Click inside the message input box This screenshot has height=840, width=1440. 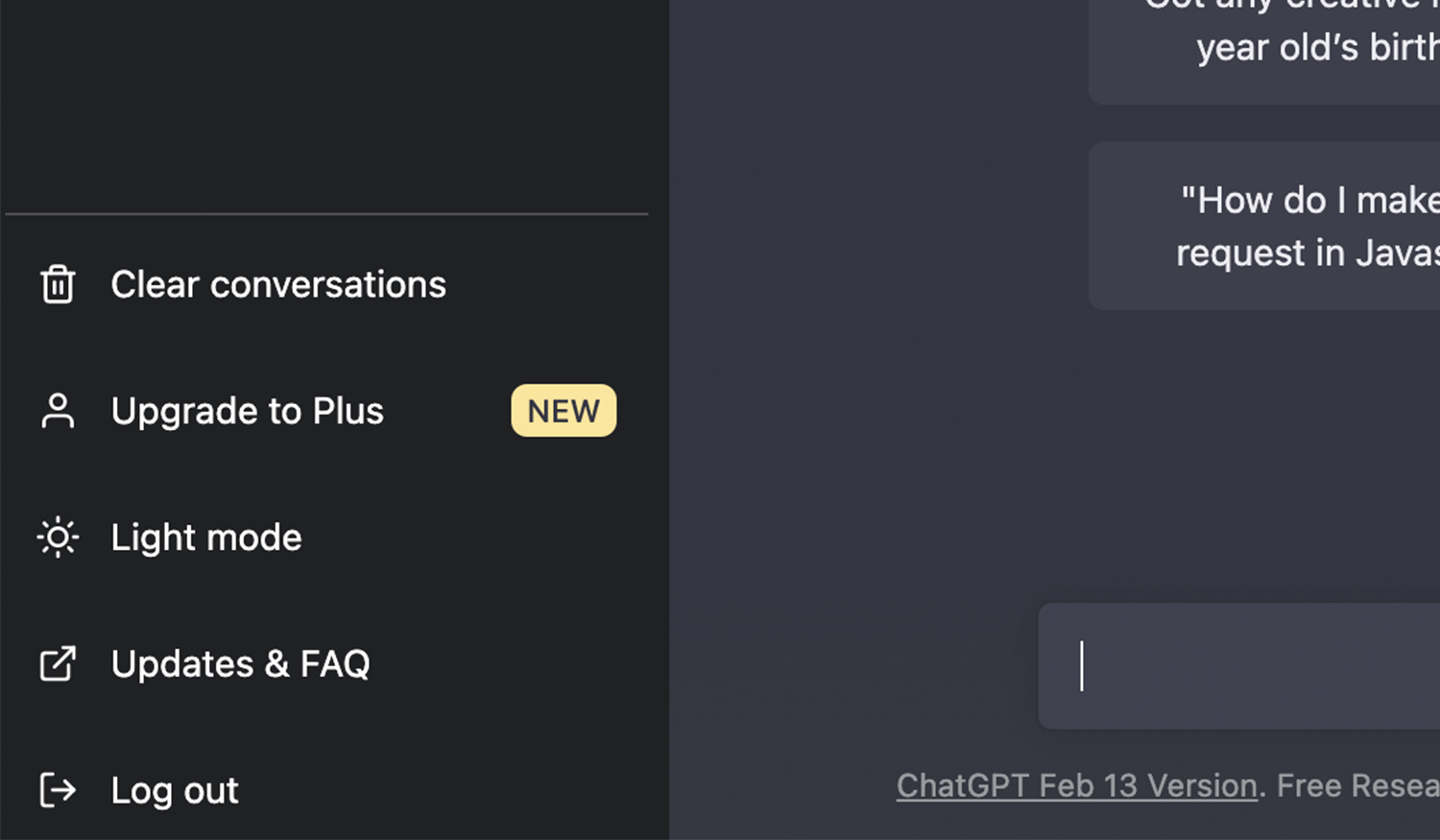(x=1238, y=665)
